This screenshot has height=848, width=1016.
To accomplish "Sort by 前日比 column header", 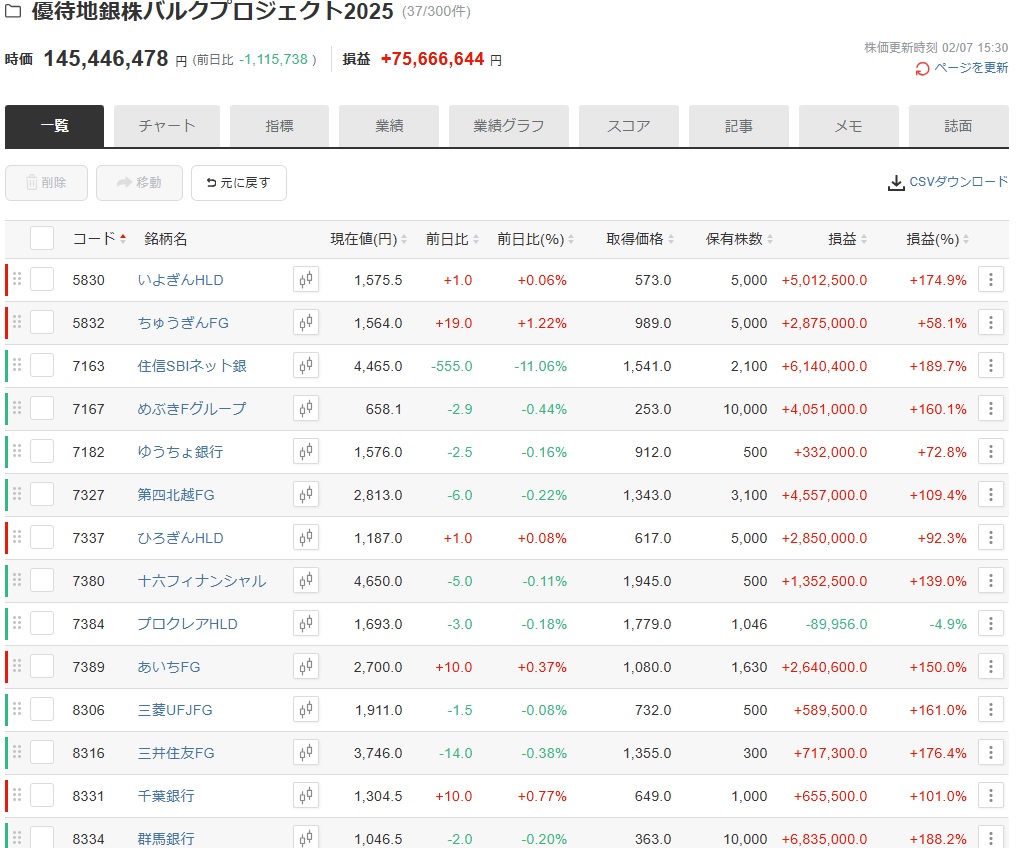I will pos(452,239).
